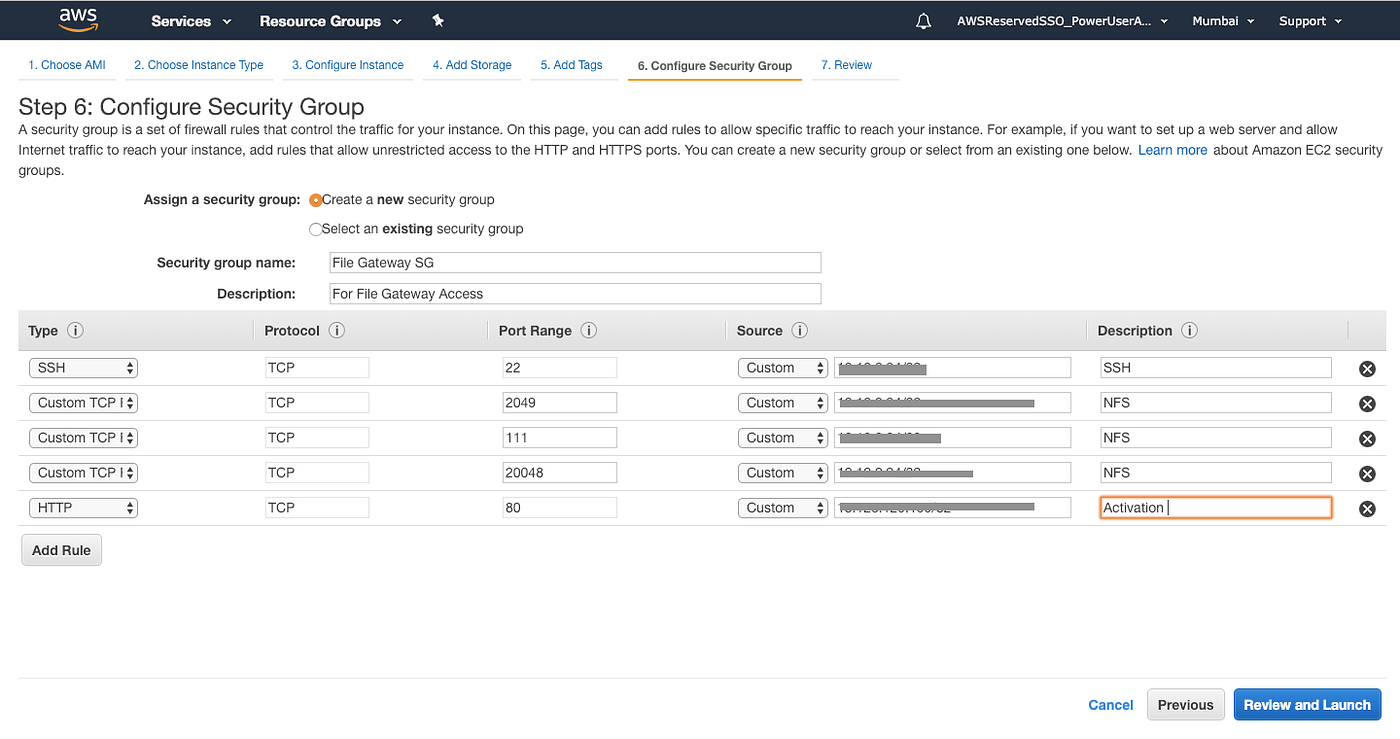Click the info icon next to Description column
The height and width of the screenshot is (739, 1400).
(1189, 330)
